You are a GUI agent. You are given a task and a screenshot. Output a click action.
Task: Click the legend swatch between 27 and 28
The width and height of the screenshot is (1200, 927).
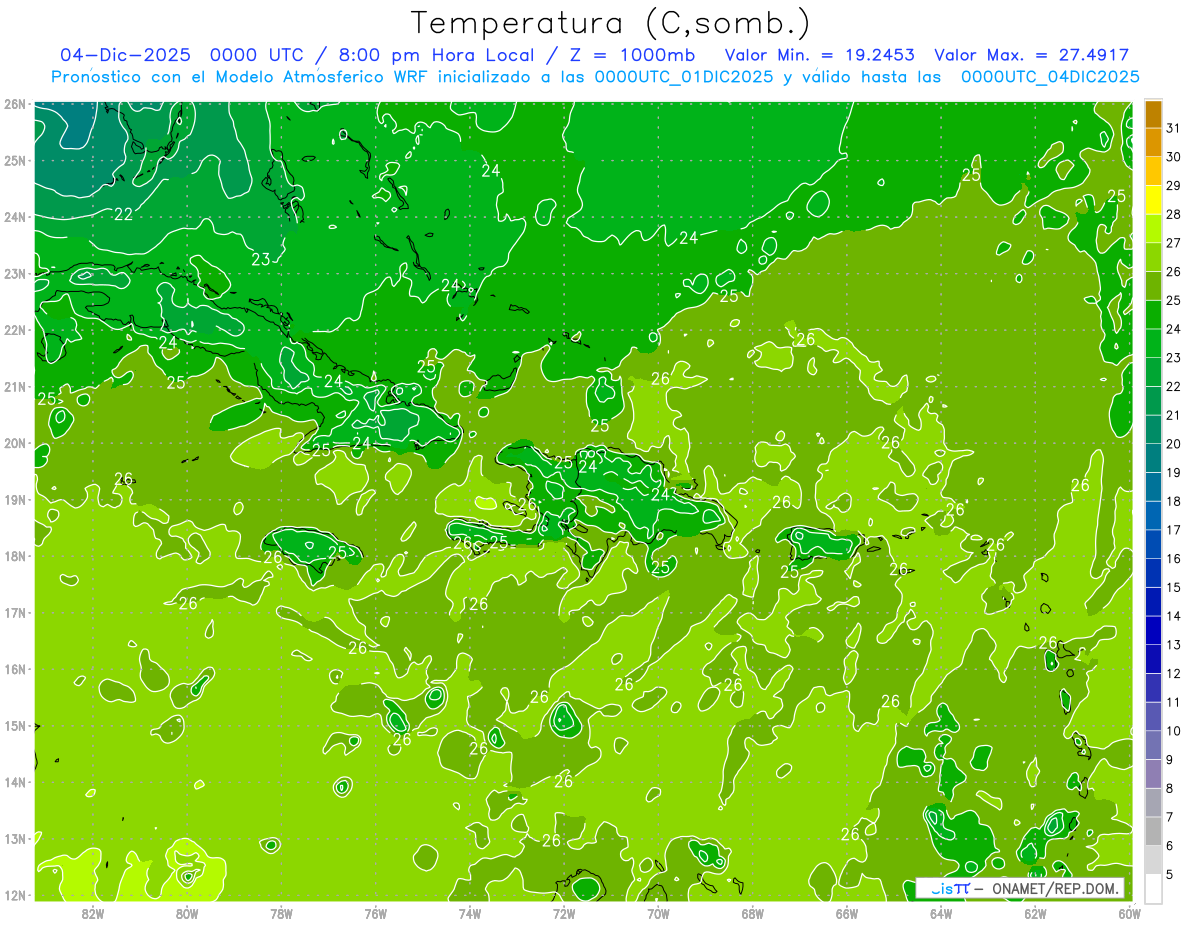tap(1153, 229)
